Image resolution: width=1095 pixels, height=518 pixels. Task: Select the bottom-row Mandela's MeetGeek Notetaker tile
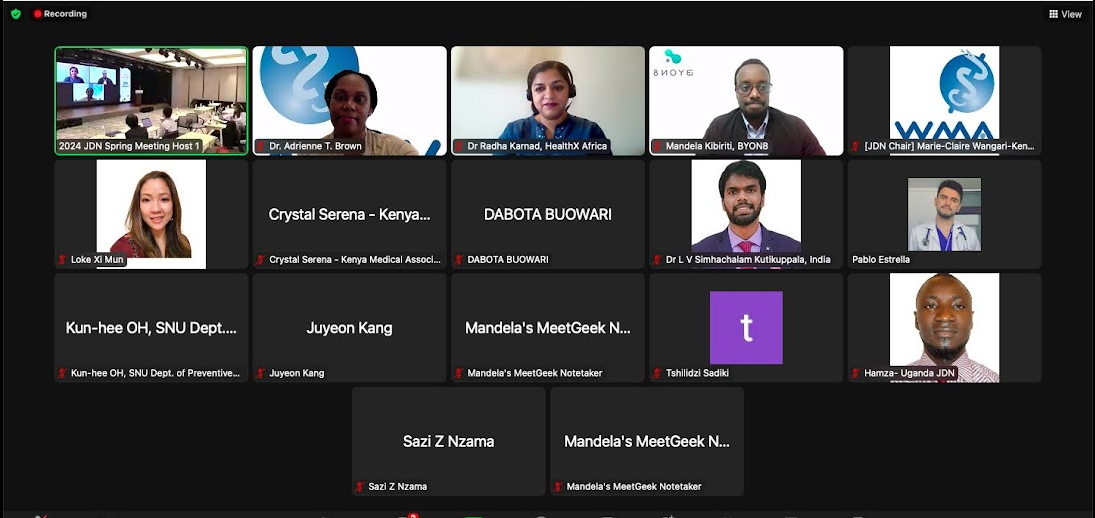(x=647, y=441)
